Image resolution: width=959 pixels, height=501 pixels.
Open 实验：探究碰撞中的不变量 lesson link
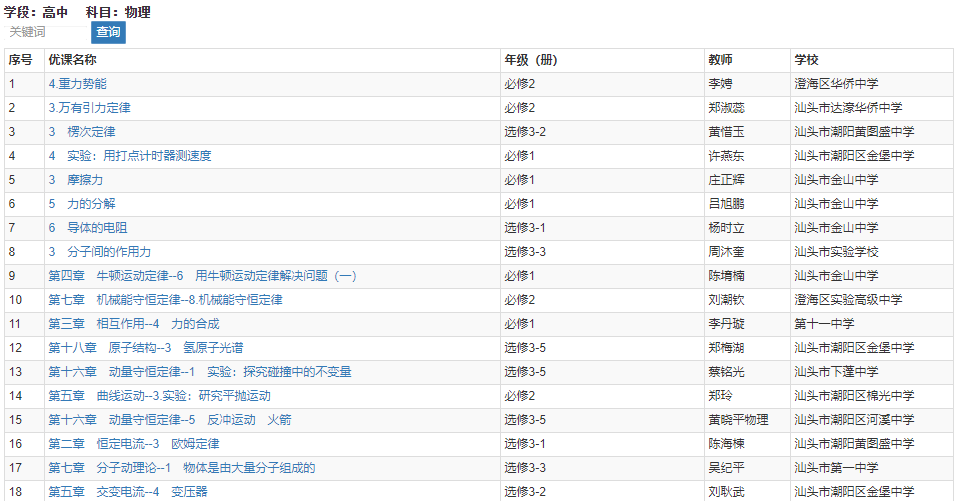point(200,372)
